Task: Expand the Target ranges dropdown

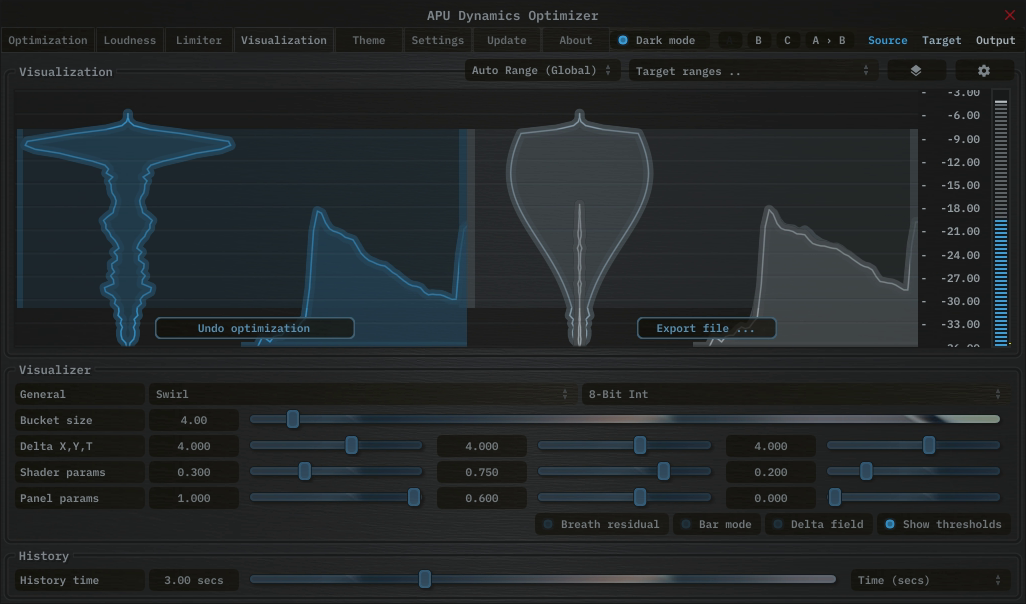Action: (752, 71)
